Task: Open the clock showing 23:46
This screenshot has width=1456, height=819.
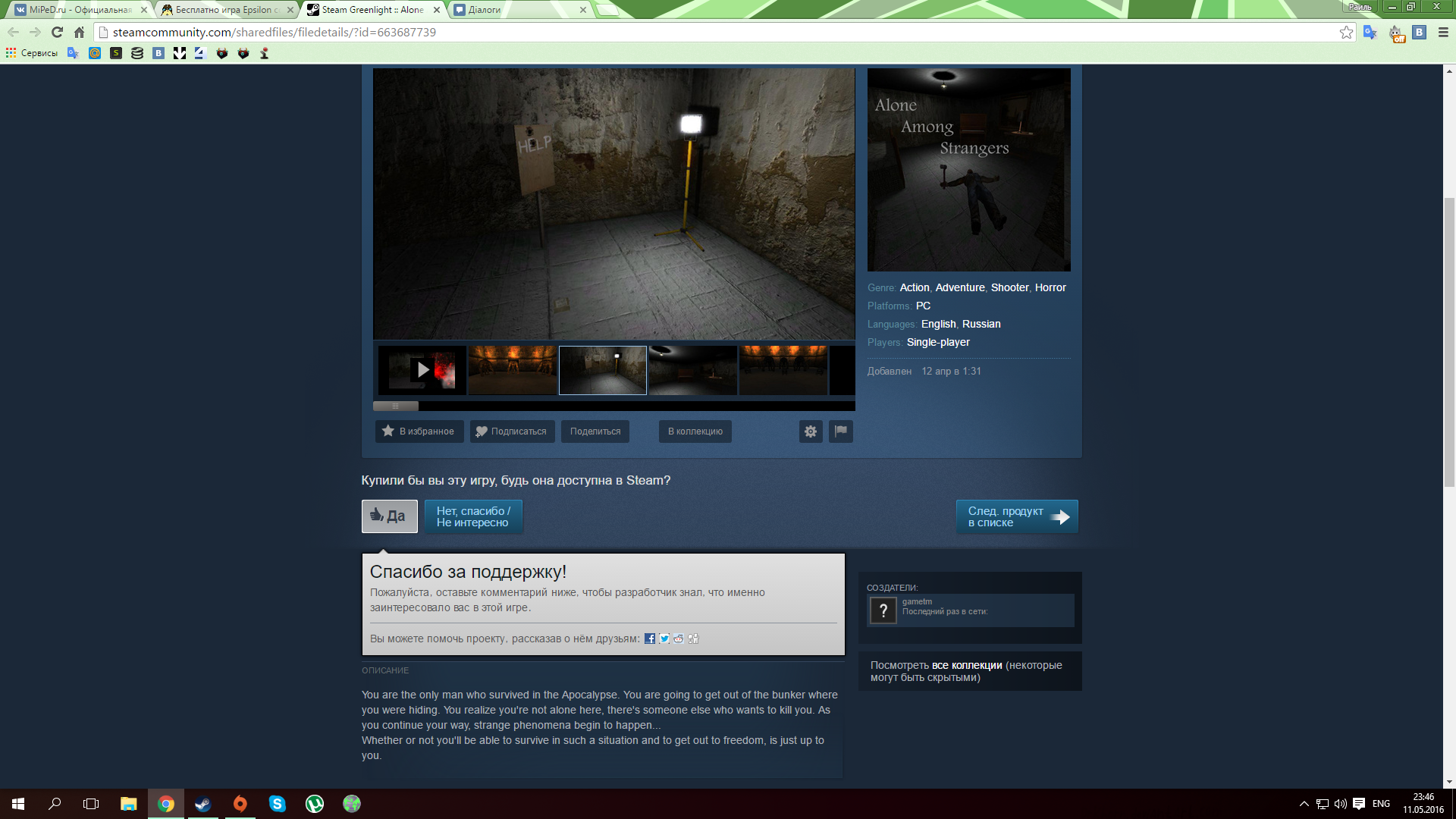Action: coord(1423,804)
